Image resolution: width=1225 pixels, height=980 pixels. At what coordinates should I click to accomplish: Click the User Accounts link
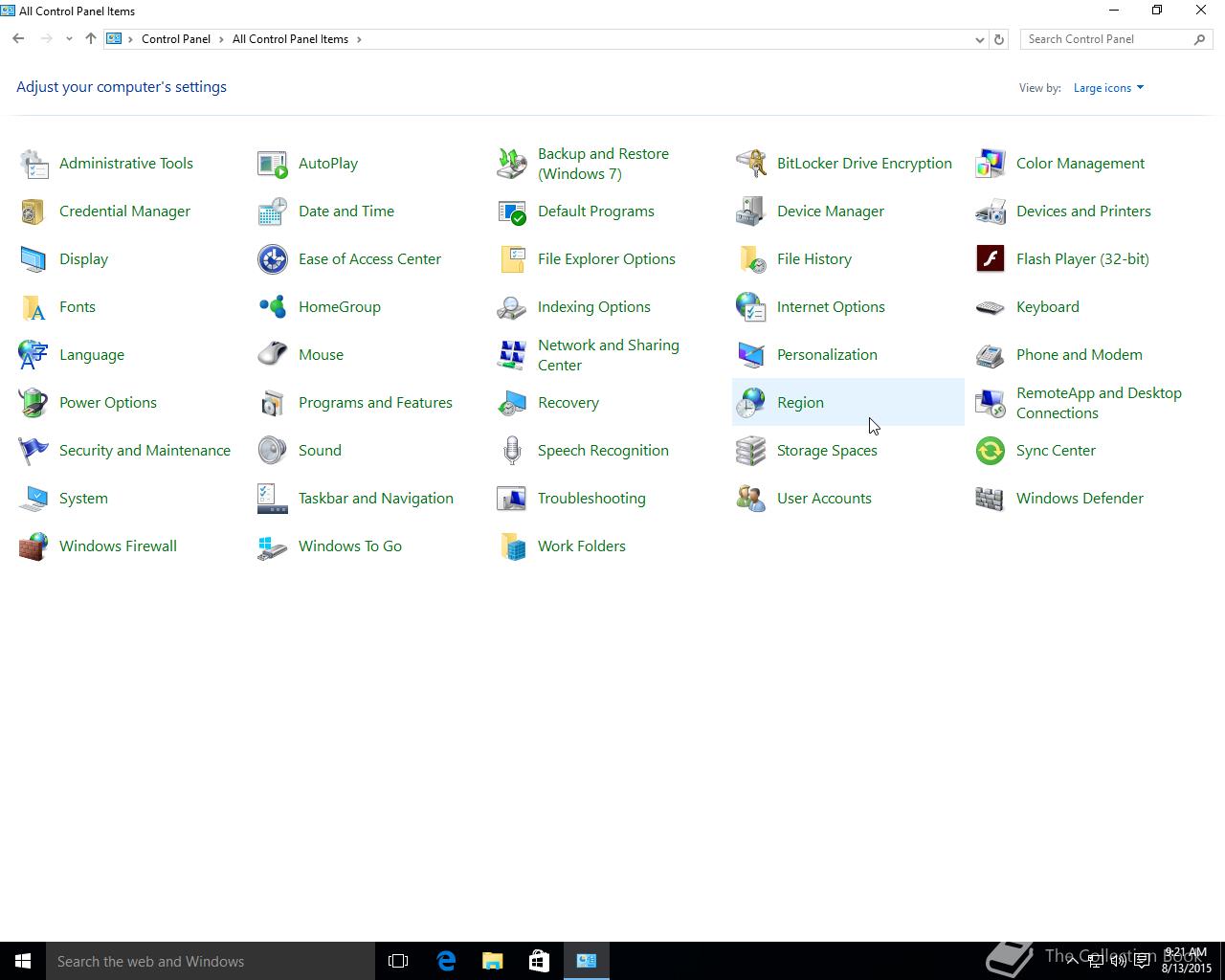click(824, 499)
